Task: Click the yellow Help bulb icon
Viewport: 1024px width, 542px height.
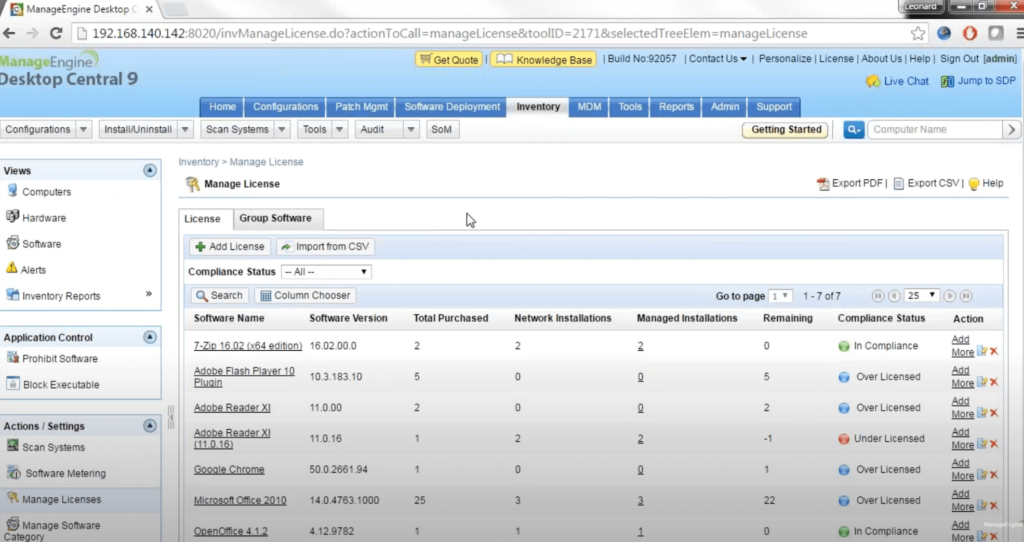Action: point(974,184)
